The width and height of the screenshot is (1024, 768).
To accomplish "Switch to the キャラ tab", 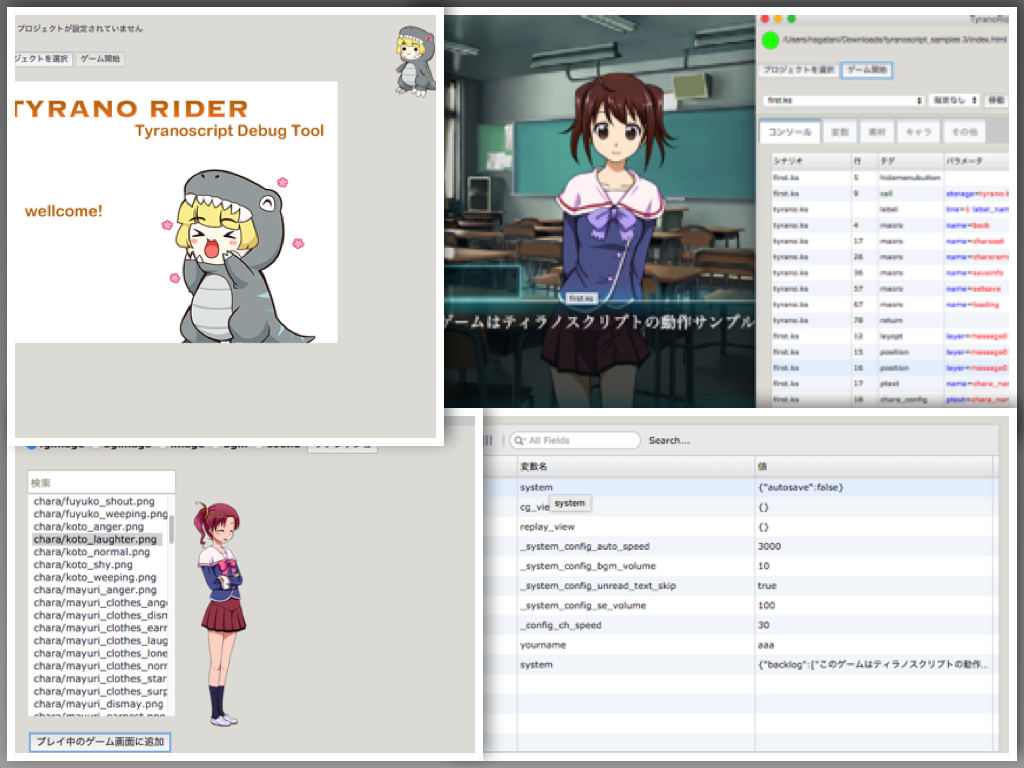I will 918,132.
